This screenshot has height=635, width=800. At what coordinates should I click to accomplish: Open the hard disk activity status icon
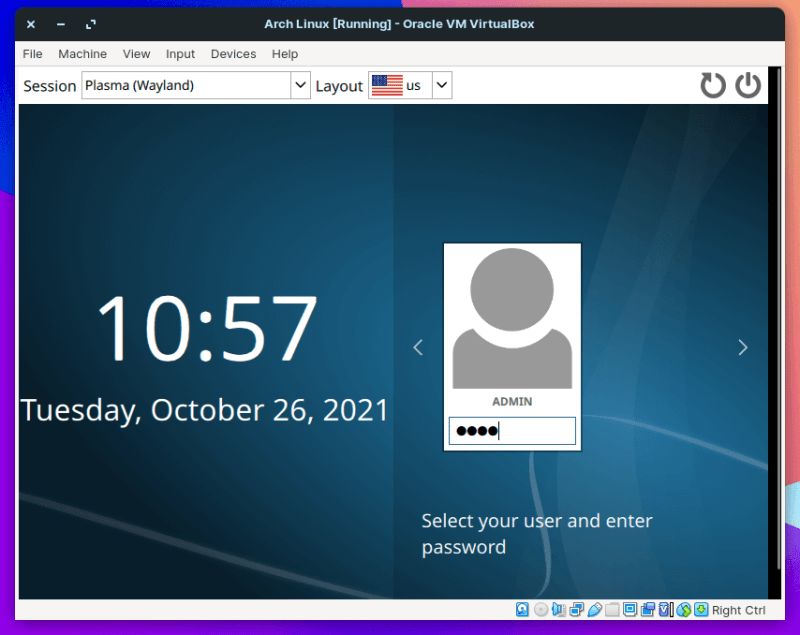pyautogui.click(x=522, y=609)
